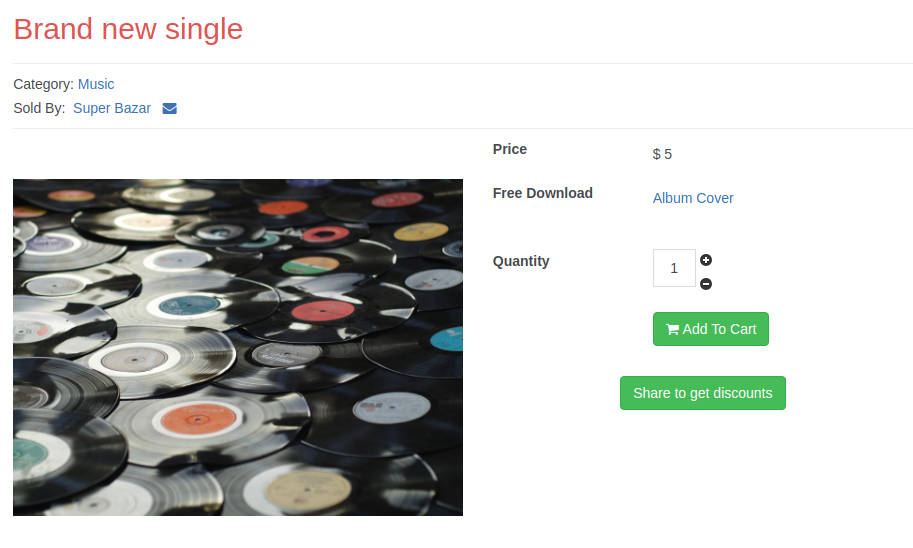Click the Free Download label

tap(543, 193)
